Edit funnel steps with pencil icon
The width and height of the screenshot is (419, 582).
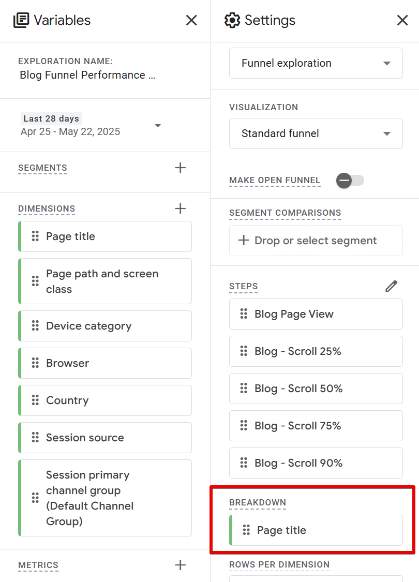pos(391,286)
